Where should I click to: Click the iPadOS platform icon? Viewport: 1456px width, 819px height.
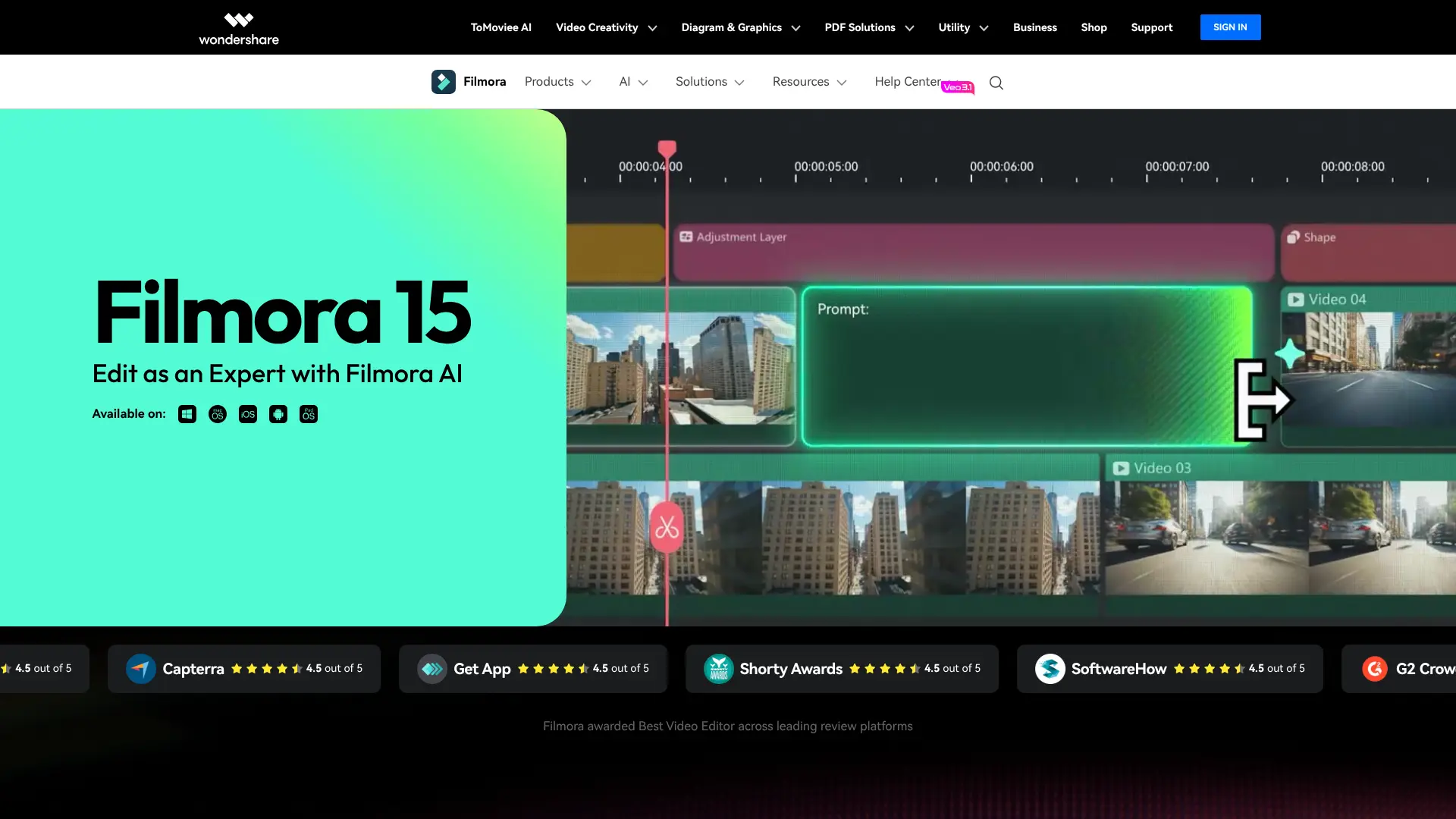click(309, 414)
